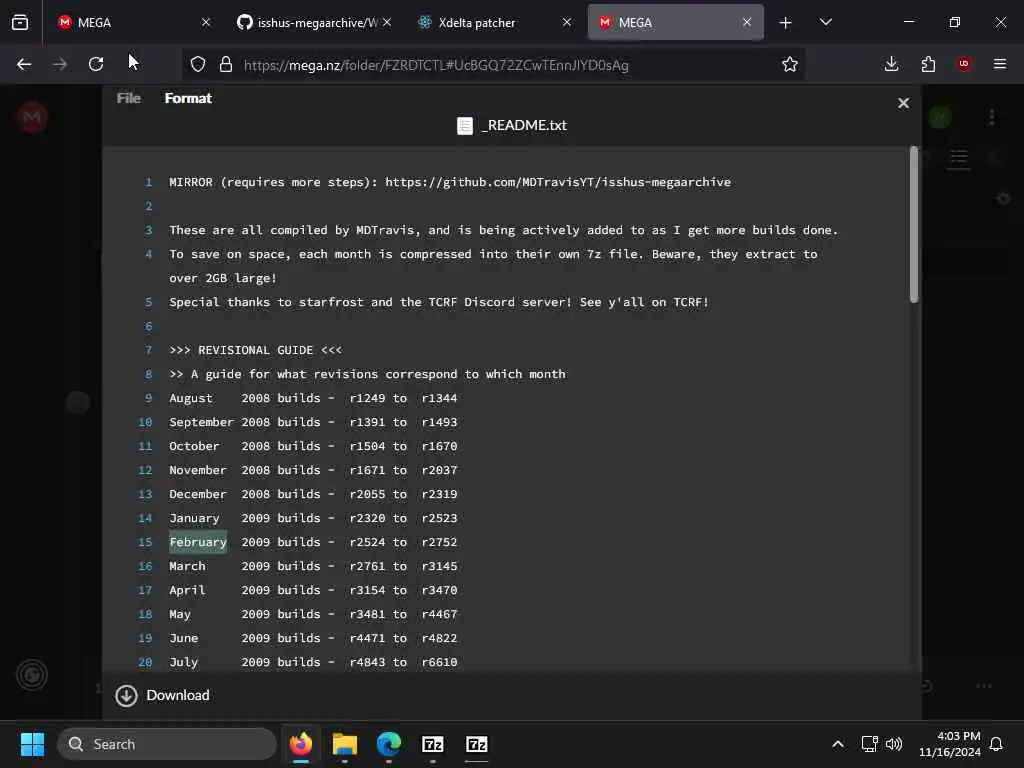Click September 2008 builds row
Viewport: 1024px width, 768px height.
313,423
